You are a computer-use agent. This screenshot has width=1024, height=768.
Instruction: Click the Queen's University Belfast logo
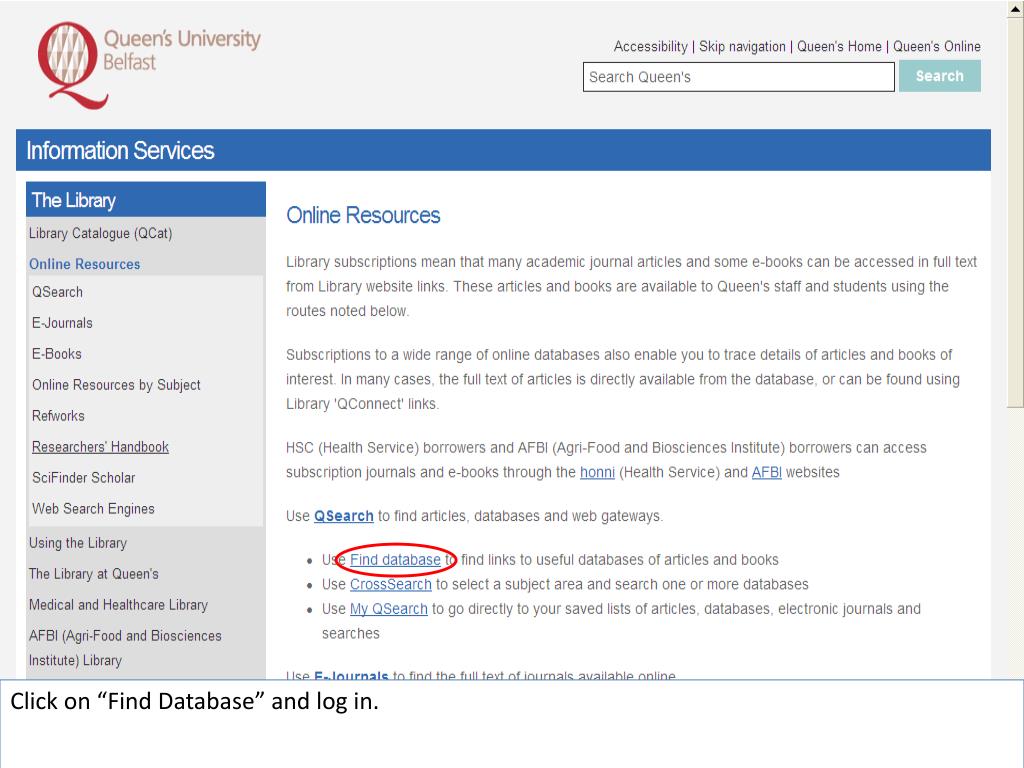(150, 65)
